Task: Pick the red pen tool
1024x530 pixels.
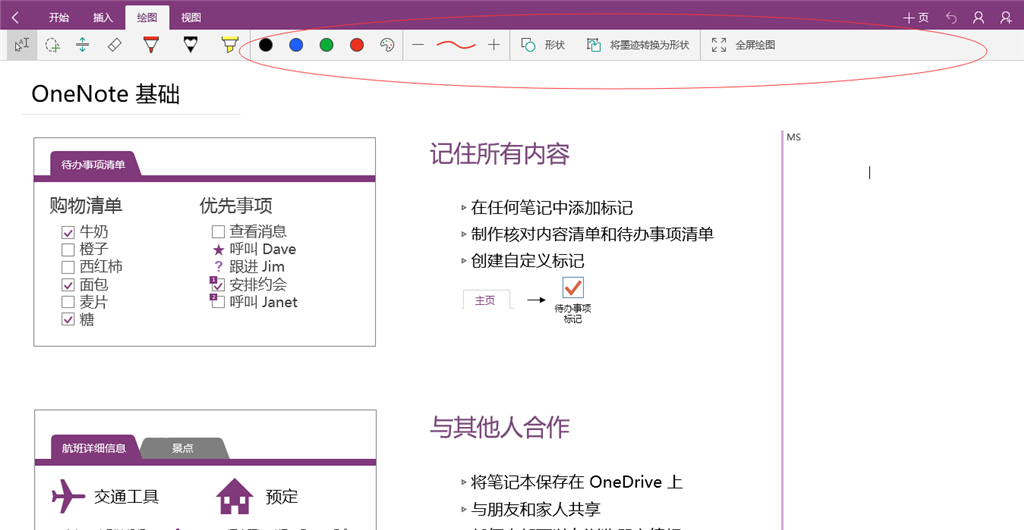Action: (151, 45)
